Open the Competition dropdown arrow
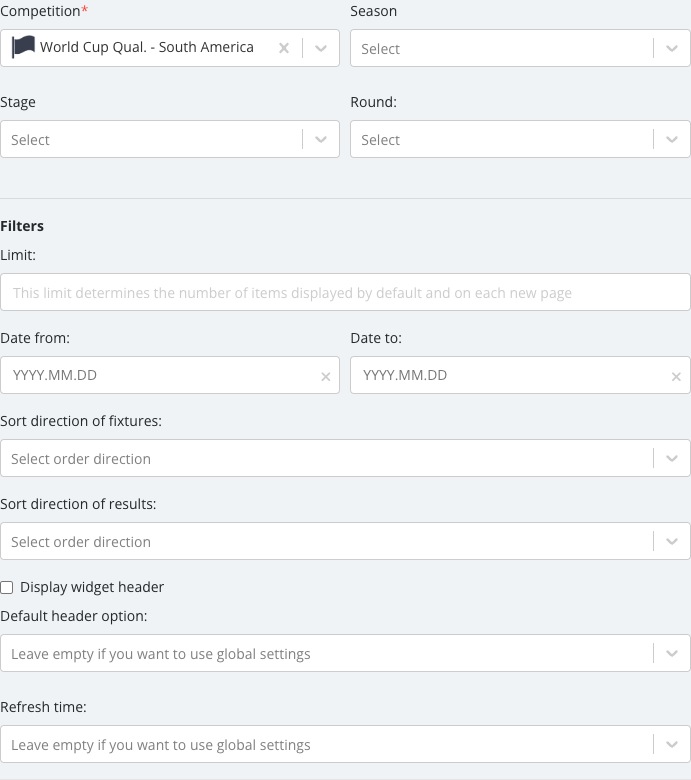The width and height of the screenshot is (691, 780). click(321, 48)
